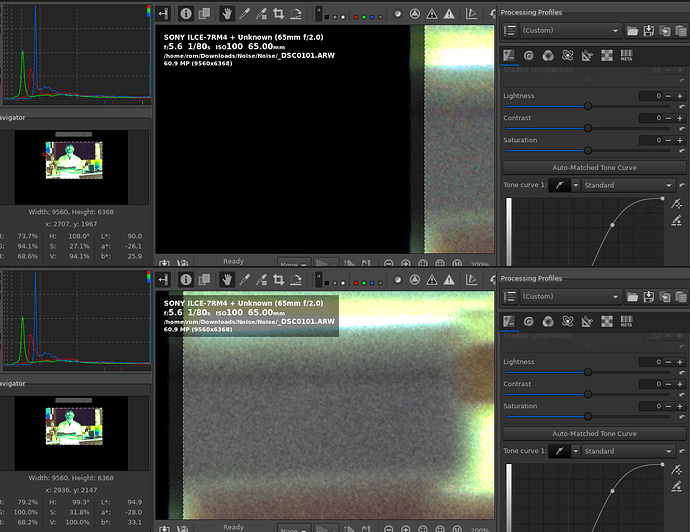The height and width of the screenshot is (532, 690).
Task: Adjust the Contrast slider in bottom window
Action: coord(588,394)
